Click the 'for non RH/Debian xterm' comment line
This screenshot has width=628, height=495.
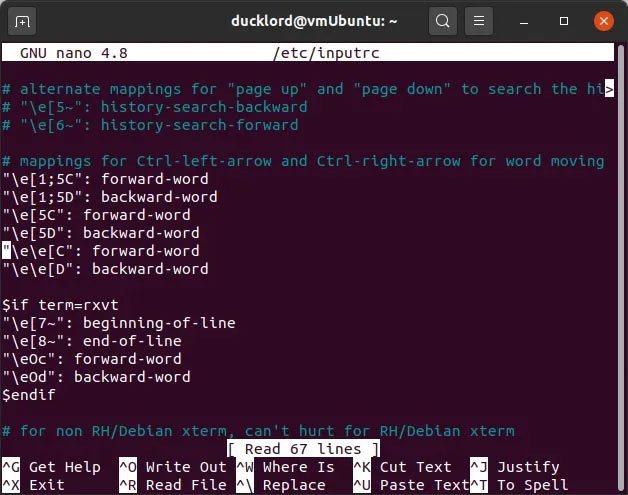pos(258,431)
